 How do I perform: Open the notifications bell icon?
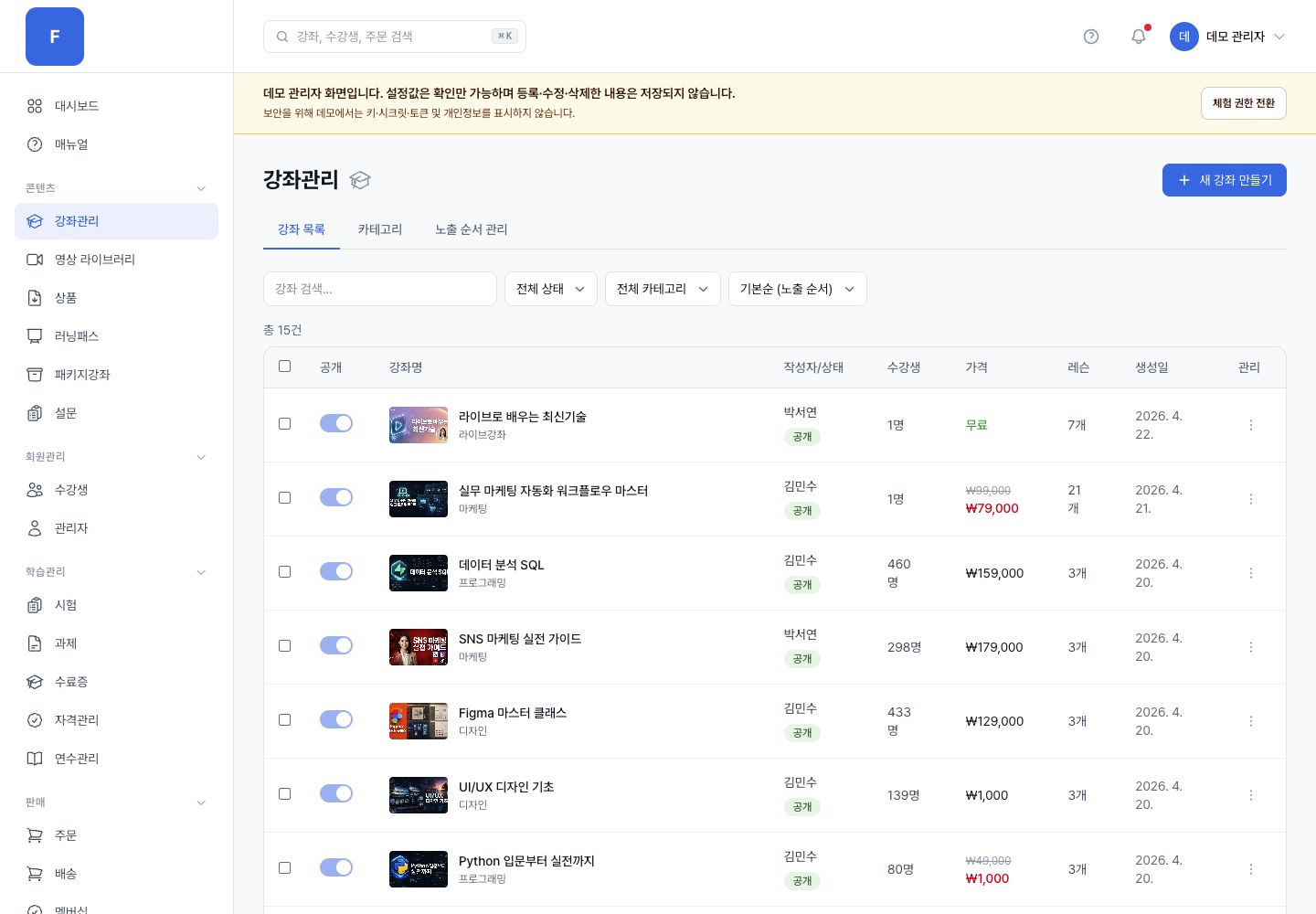pyautogui.click(x=1138, y=37)
